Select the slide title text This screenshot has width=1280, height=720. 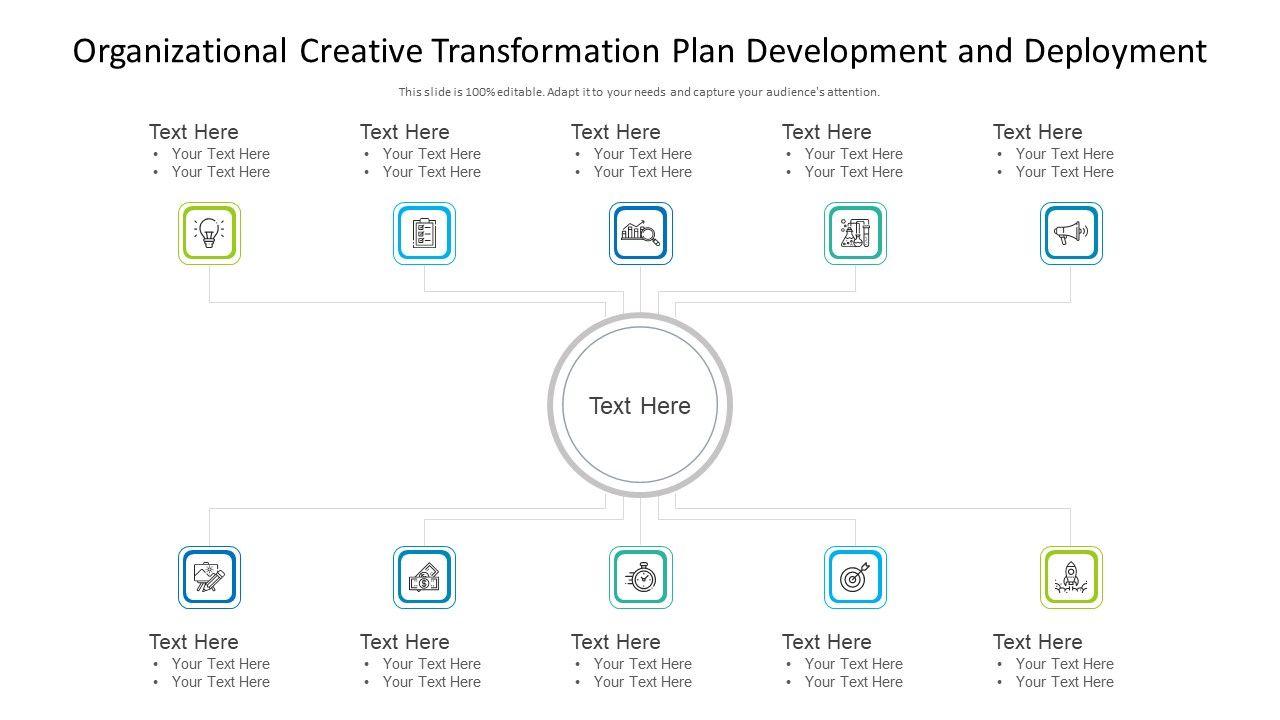pyautogui.click(x=640, y=51)
